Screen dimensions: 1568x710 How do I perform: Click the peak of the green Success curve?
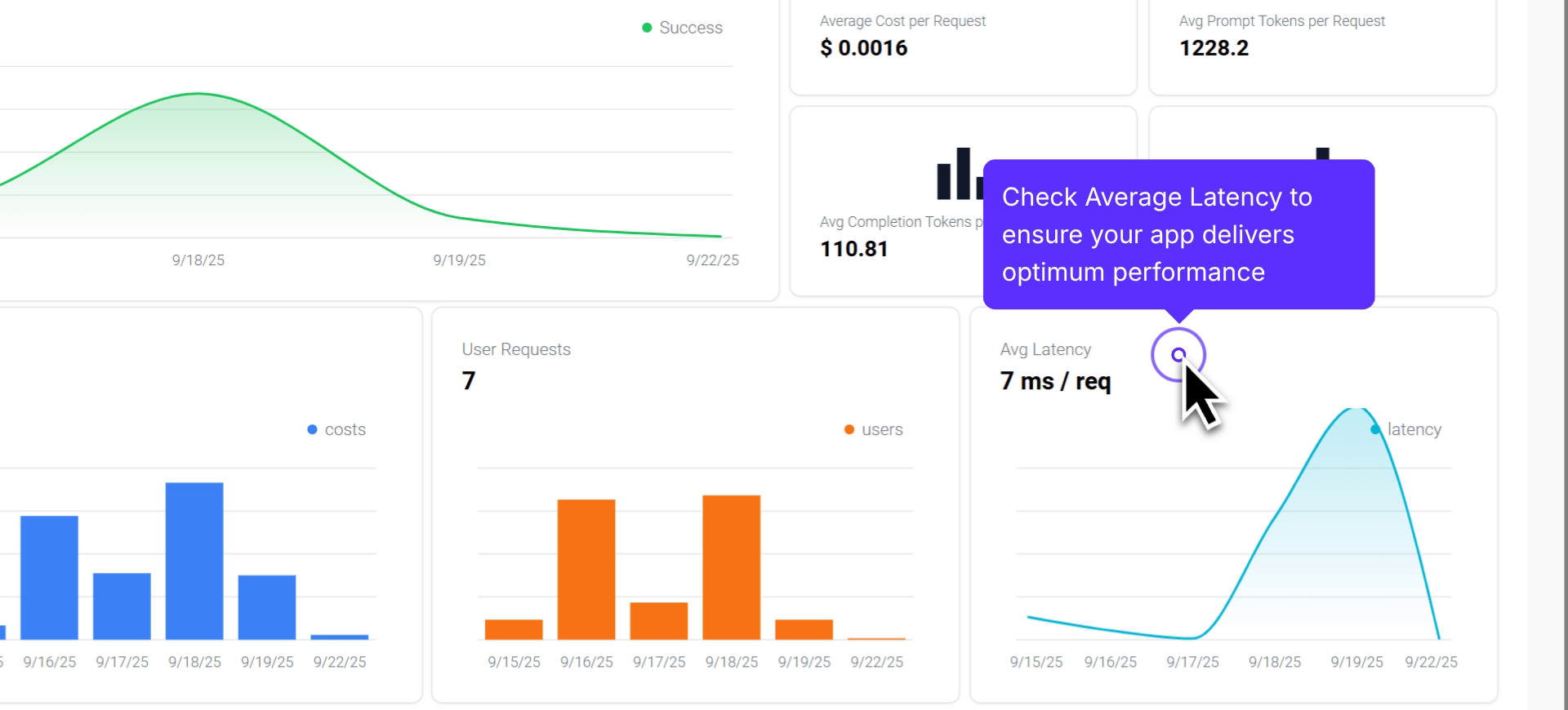[198, 95]
